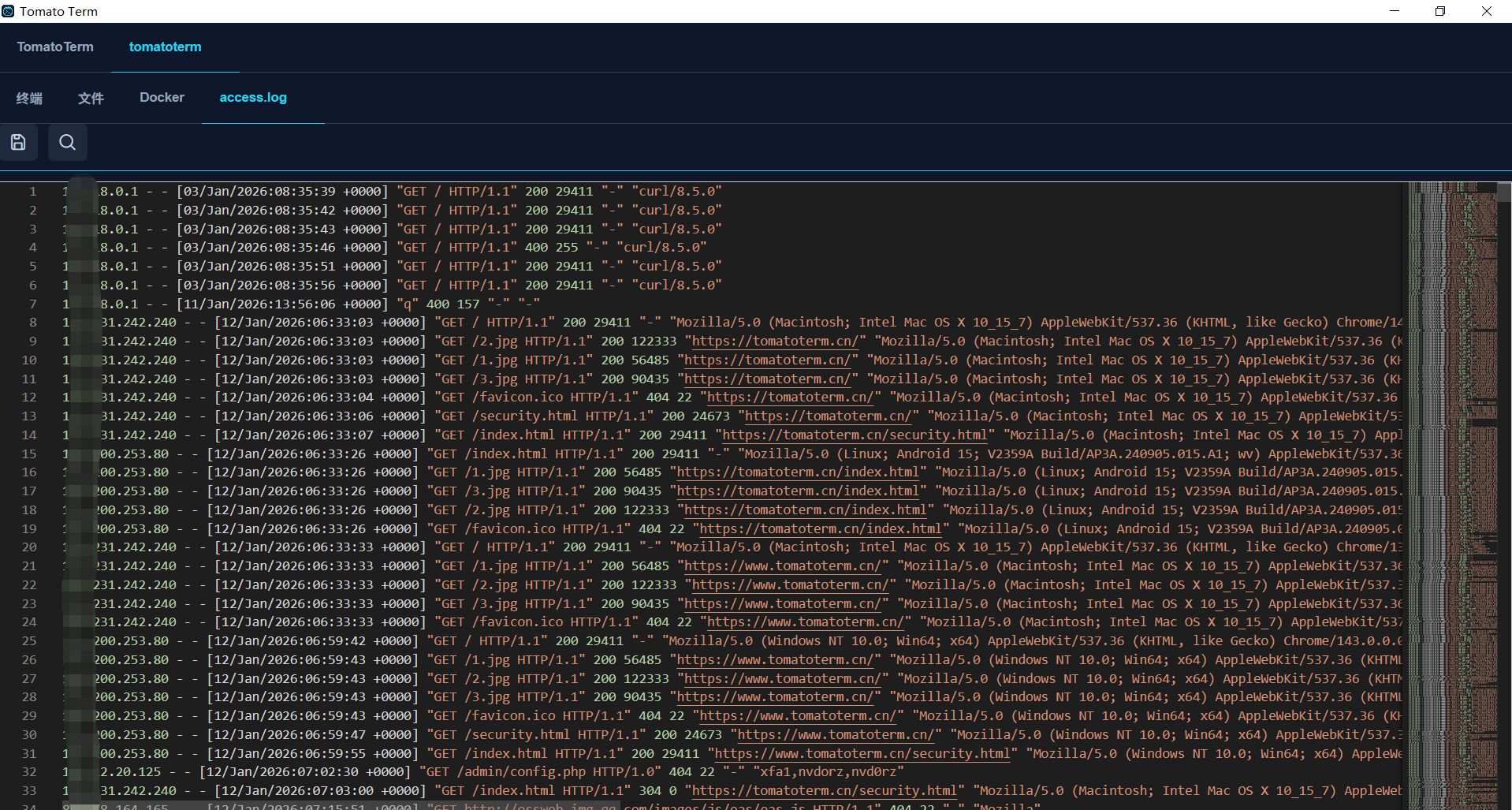This screenshot has width=1512, height=810.
Task: Follow the index.html link on line 16
Action: 798,472
